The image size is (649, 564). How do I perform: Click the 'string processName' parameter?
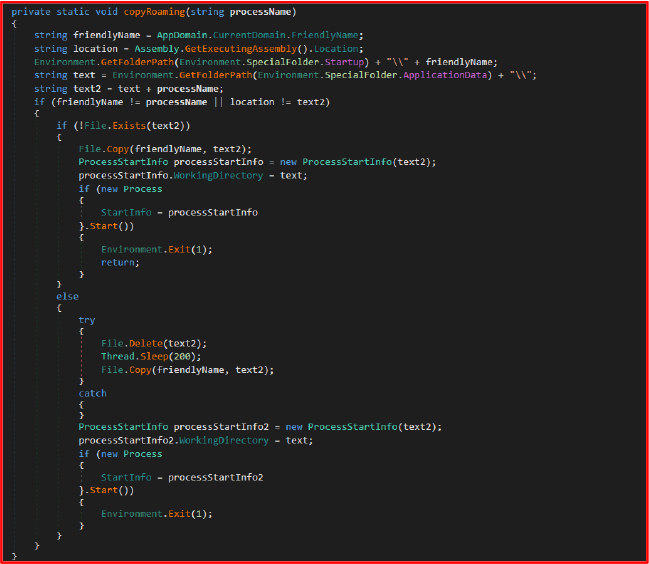pos(241,12)
